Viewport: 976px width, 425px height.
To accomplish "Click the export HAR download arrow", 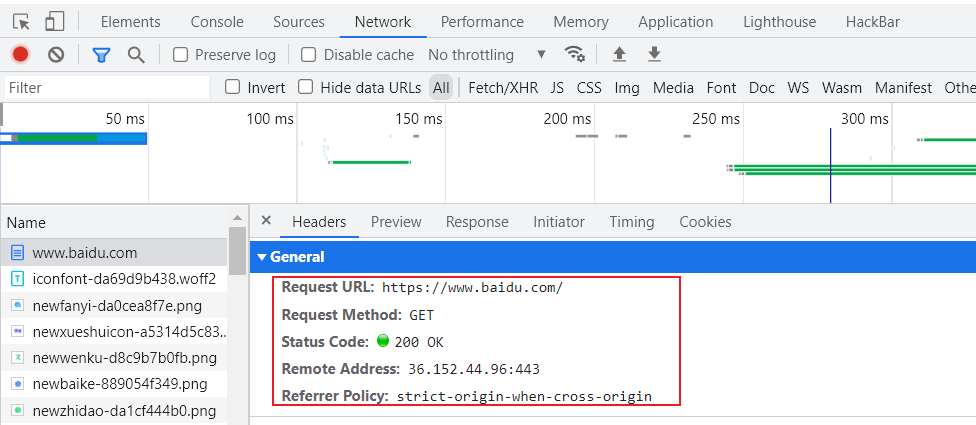I will tap(654, 55).
